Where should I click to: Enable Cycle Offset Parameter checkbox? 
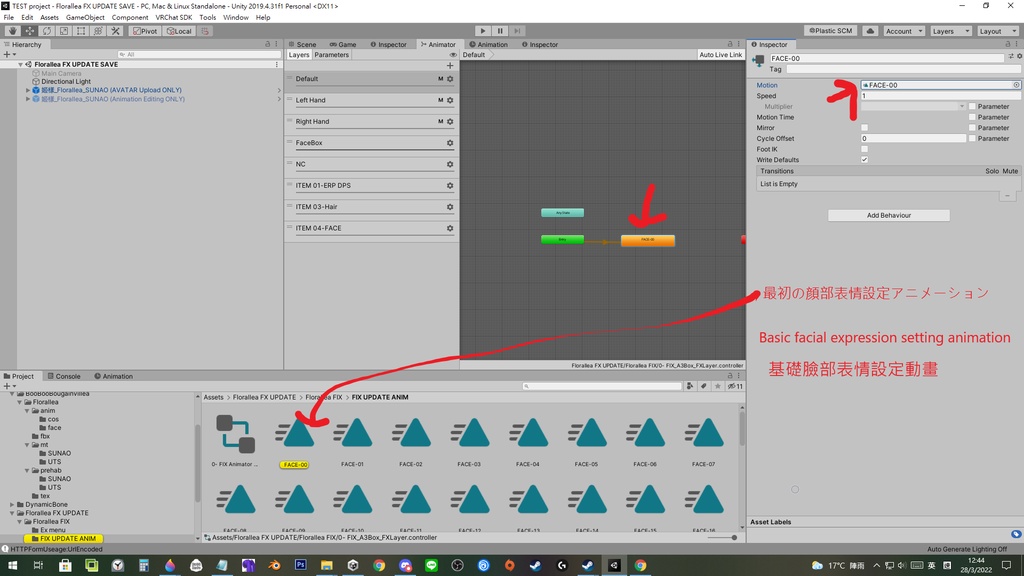coord(972,138)
